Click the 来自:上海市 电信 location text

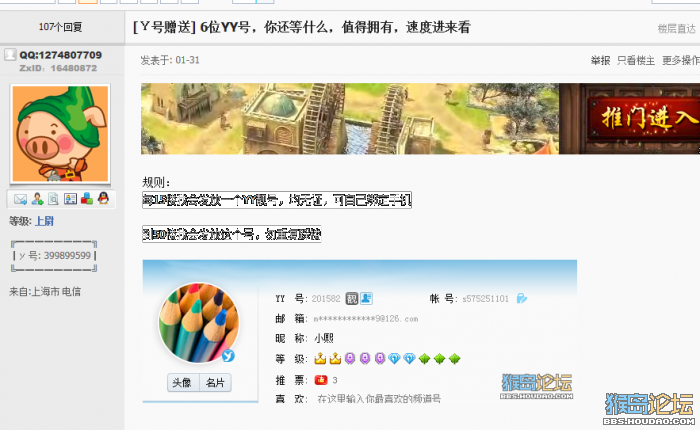pyautogui.click(x=45, y=292)
